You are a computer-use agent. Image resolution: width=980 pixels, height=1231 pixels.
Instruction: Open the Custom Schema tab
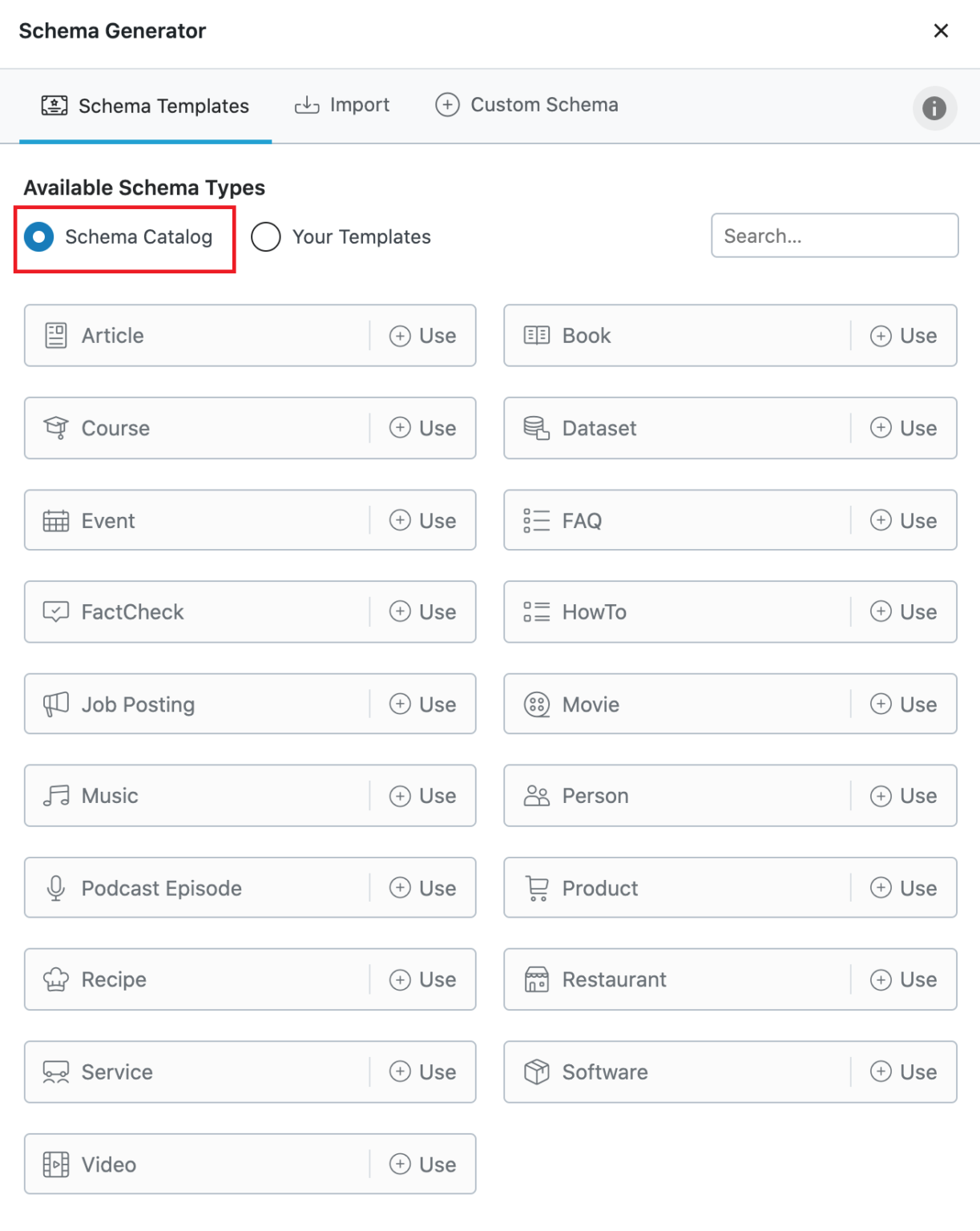click(526, 105)
